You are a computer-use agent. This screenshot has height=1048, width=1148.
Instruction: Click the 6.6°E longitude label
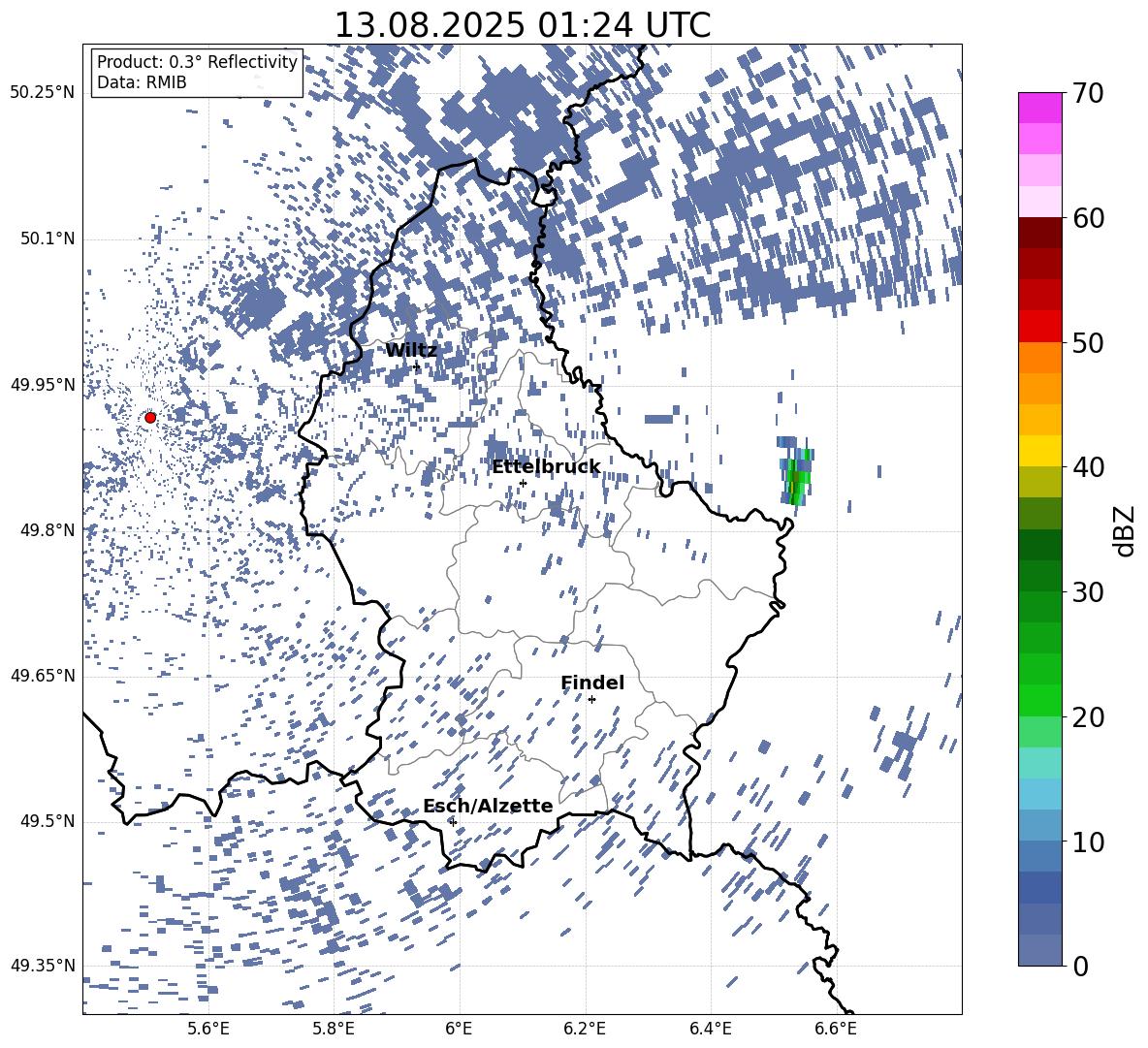tap(836, 1029)
